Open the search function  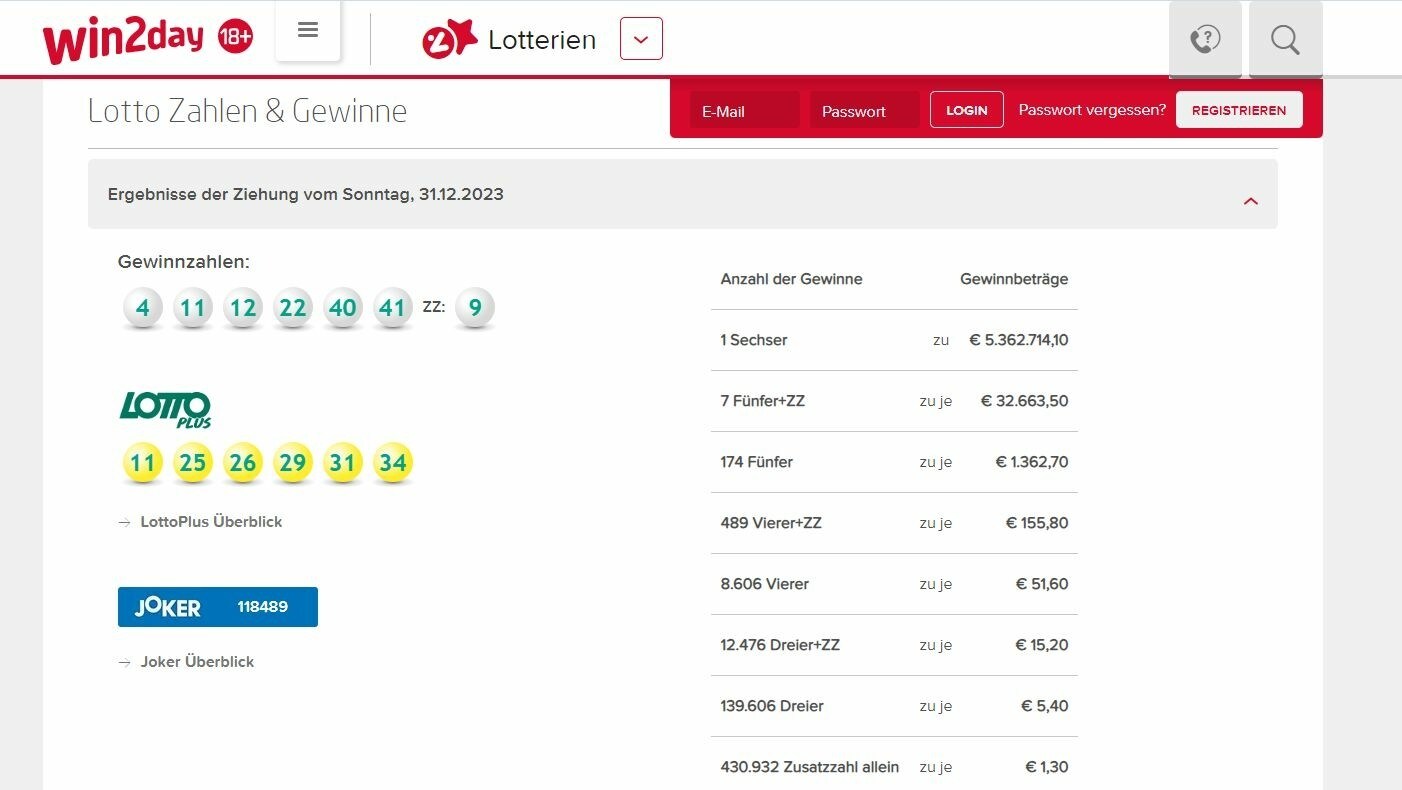pos(1285,39)
